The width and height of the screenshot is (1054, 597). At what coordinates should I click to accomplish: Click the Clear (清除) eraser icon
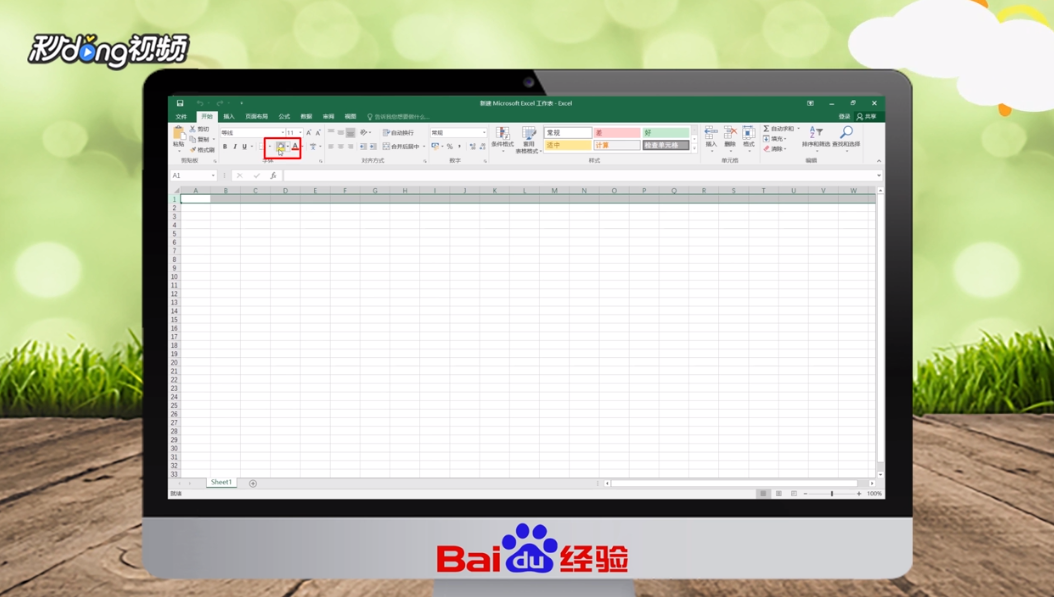click(766, 149)
